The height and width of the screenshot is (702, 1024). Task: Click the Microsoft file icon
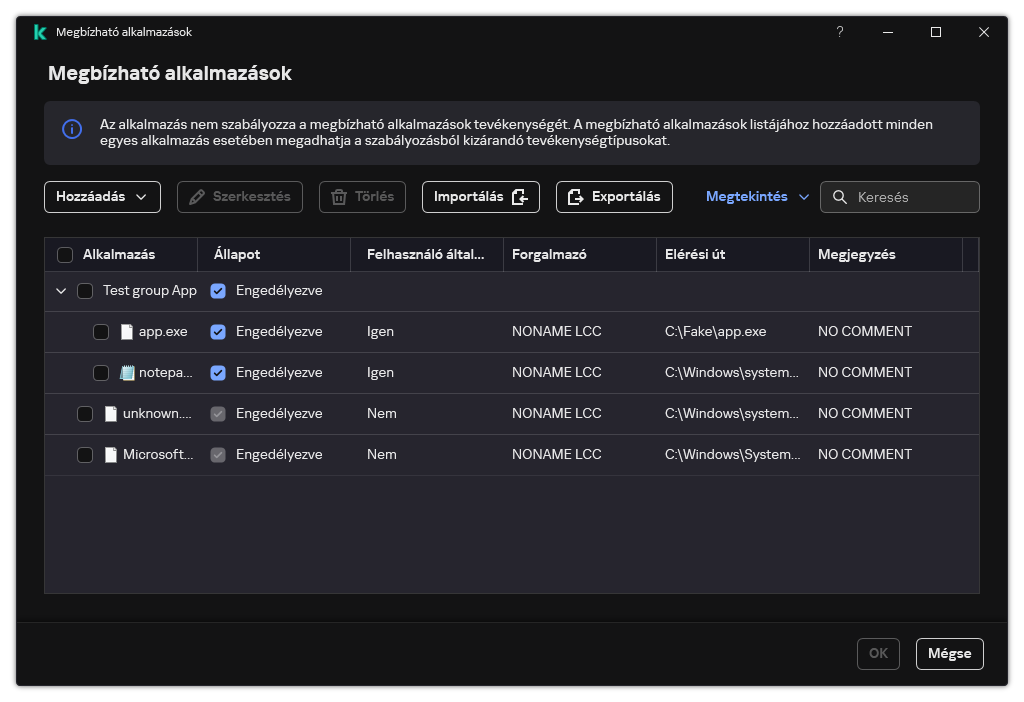point(111,455)
